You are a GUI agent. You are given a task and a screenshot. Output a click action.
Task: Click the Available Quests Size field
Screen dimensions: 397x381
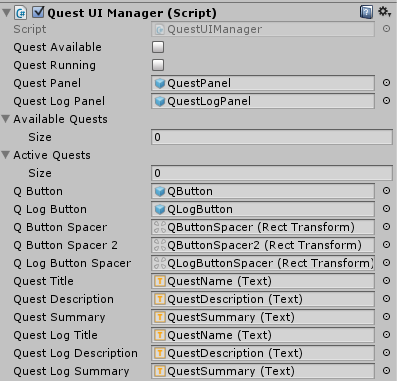272,137
